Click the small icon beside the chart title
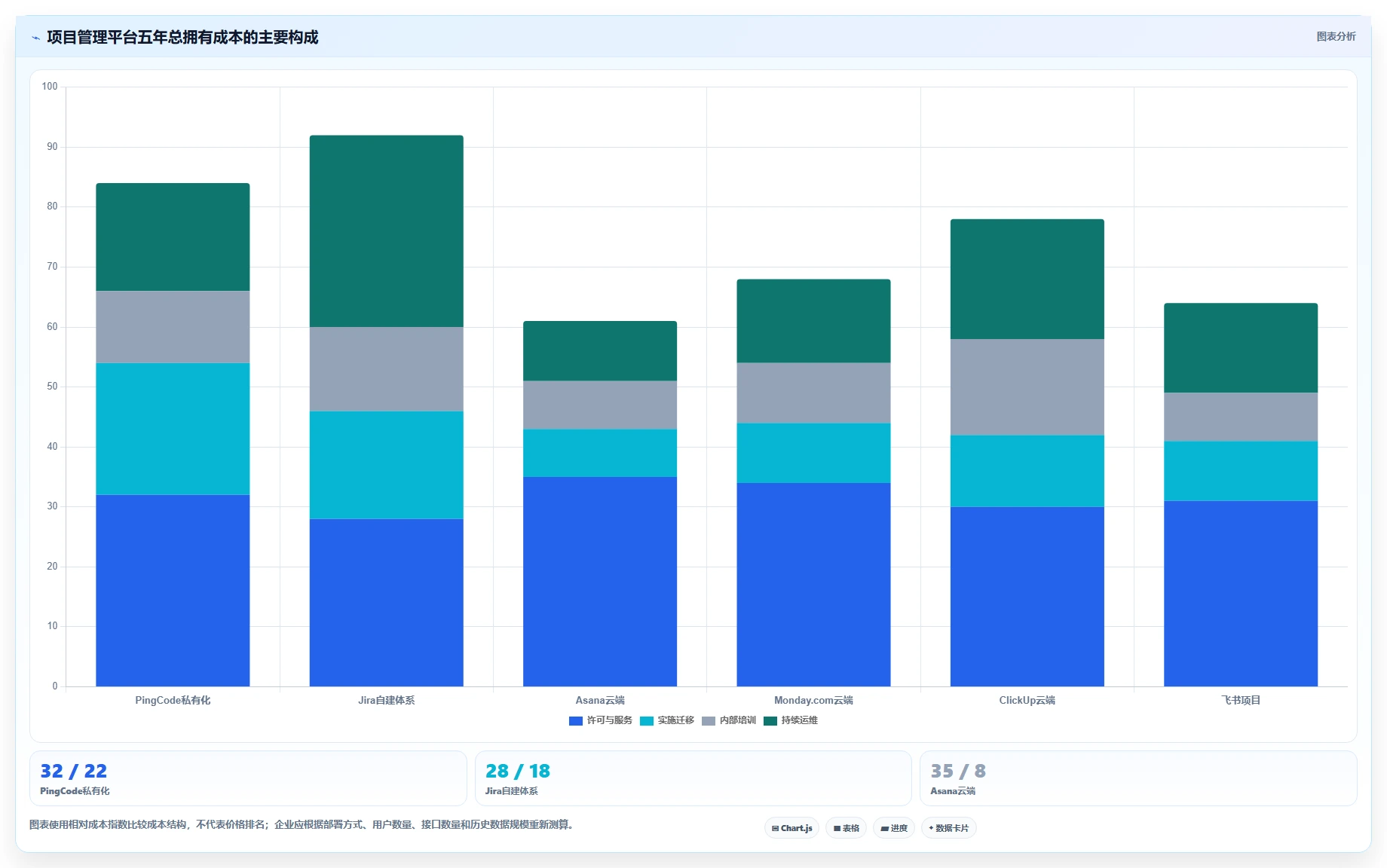 35,38
